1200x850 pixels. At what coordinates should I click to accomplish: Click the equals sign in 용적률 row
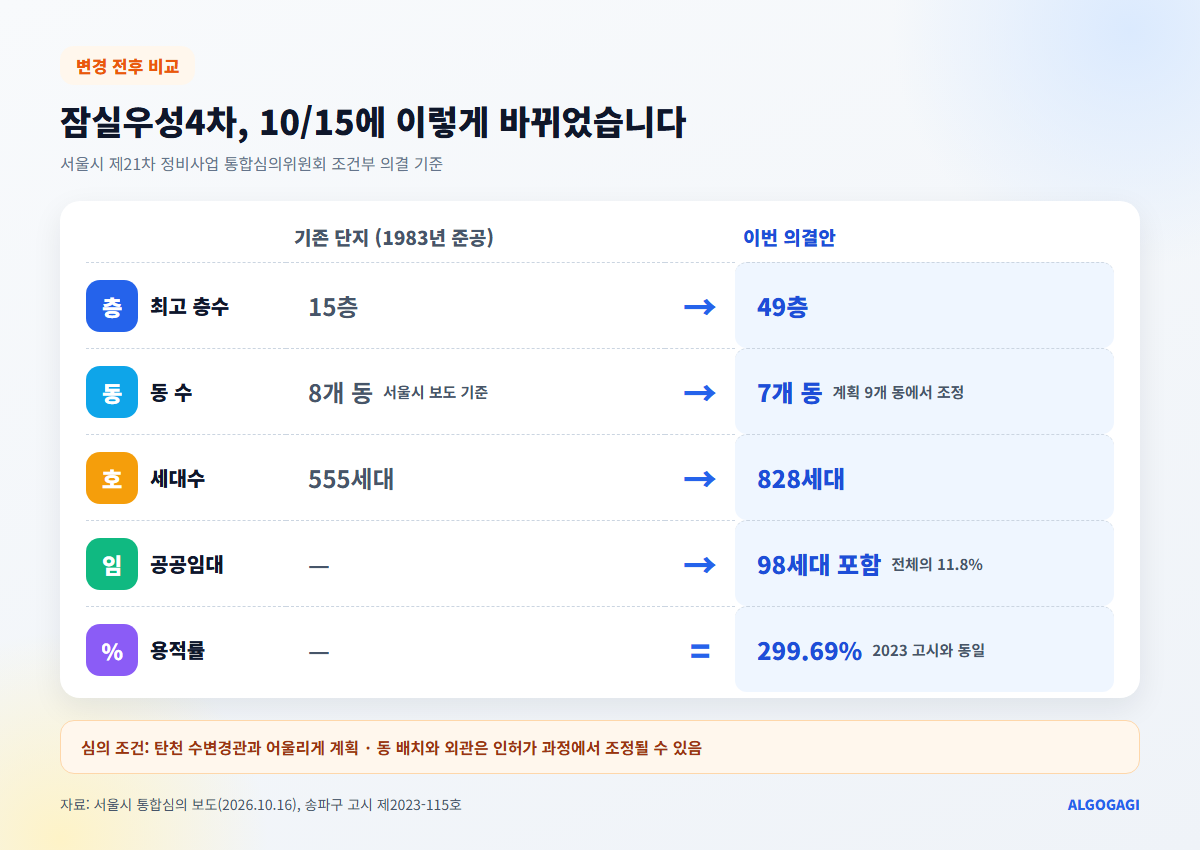point(700,651)
